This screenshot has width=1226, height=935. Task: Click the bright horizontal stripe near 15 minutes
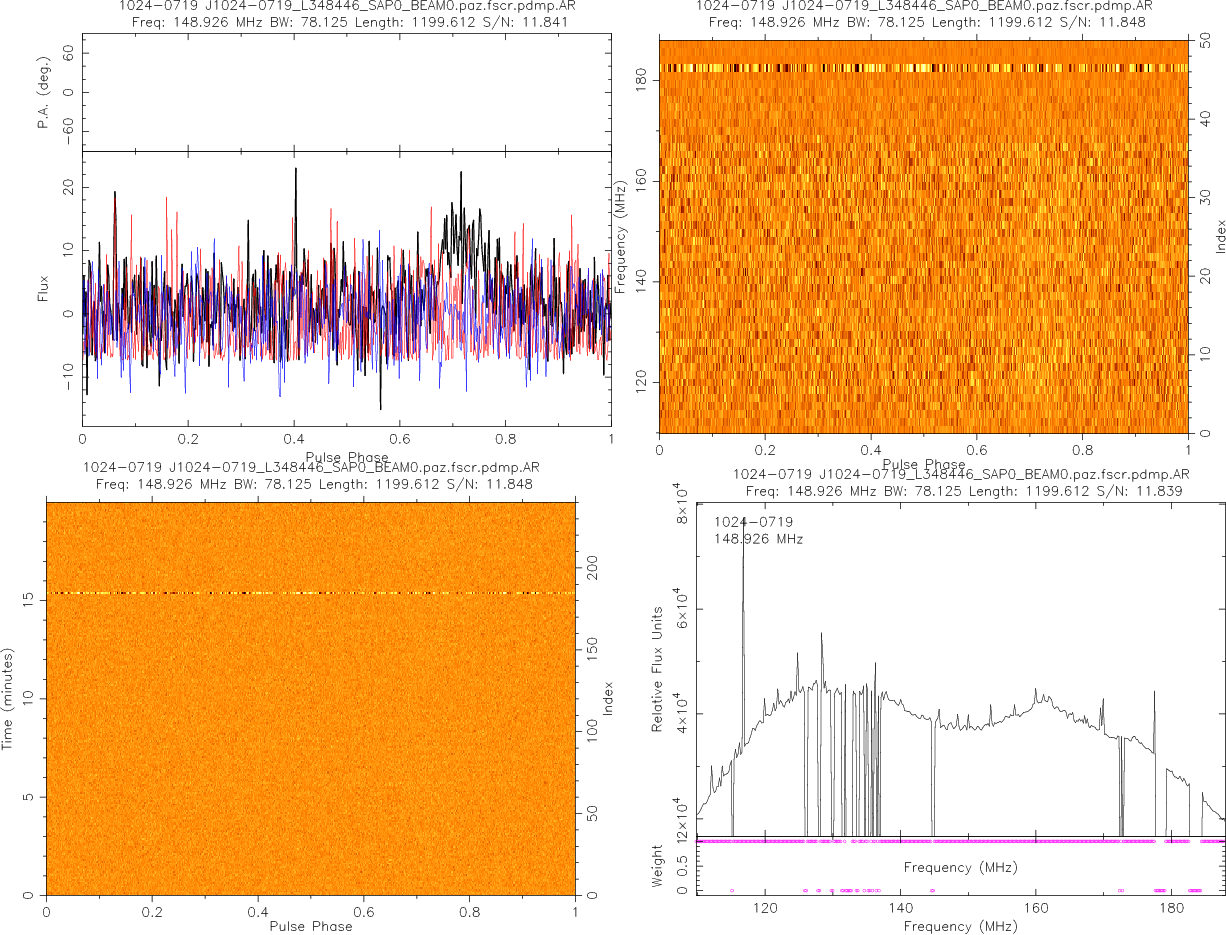click(x=311, y=593)
